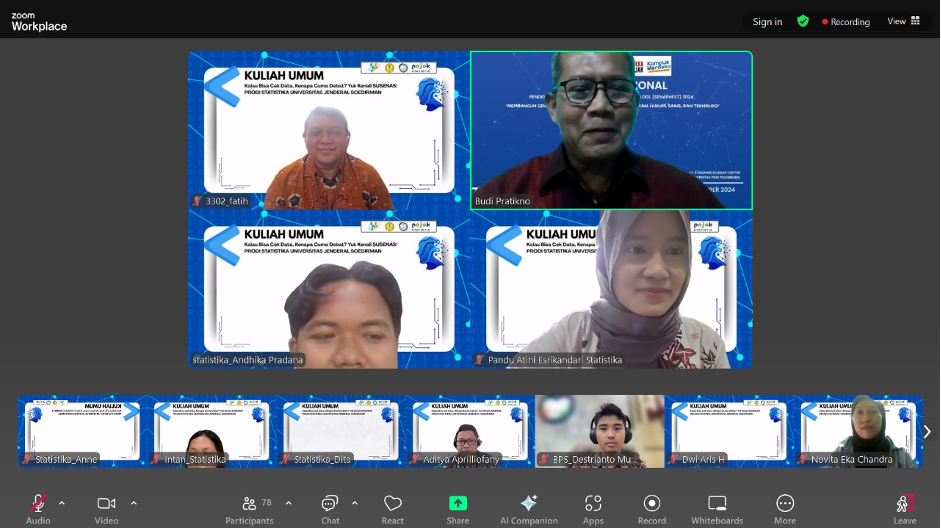This screenshot has width=941, height=529.
Task: Toggle camera with the Video button
Action: (107, 508)
